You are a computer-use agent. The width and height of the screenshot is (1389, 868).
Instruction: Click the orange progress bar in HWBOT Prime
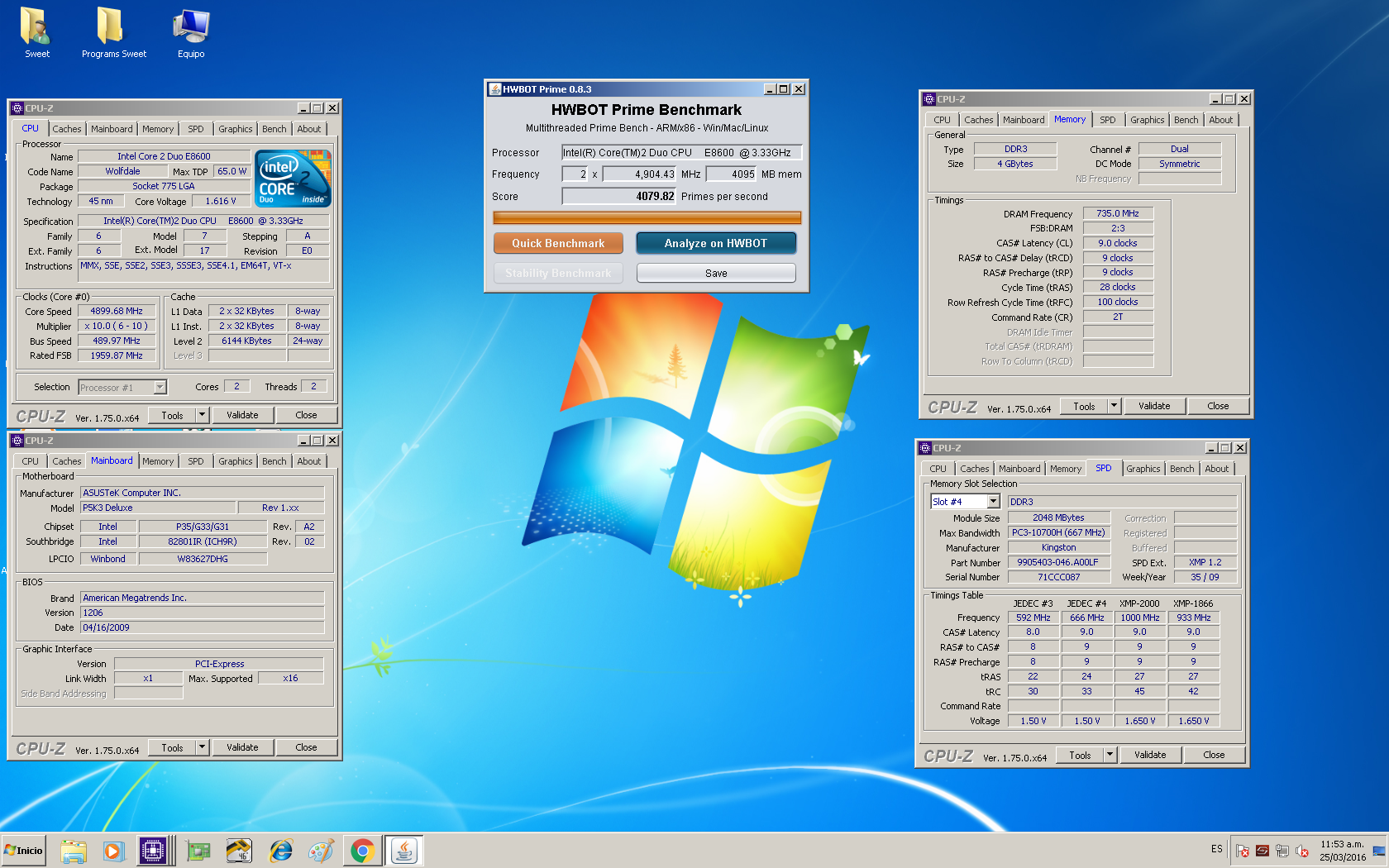[x=647, y=218]
